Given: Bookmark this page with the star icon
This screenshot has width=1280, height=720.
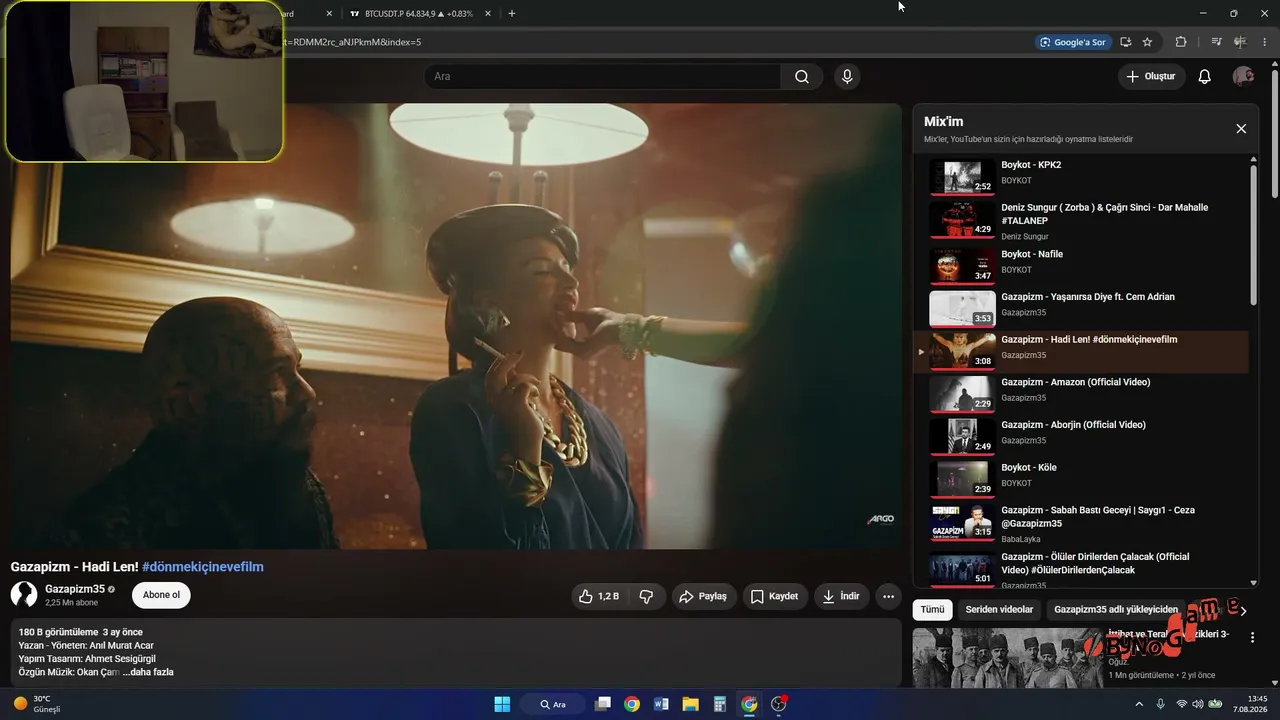Looking at the screenshot, I should point(1147,42).
